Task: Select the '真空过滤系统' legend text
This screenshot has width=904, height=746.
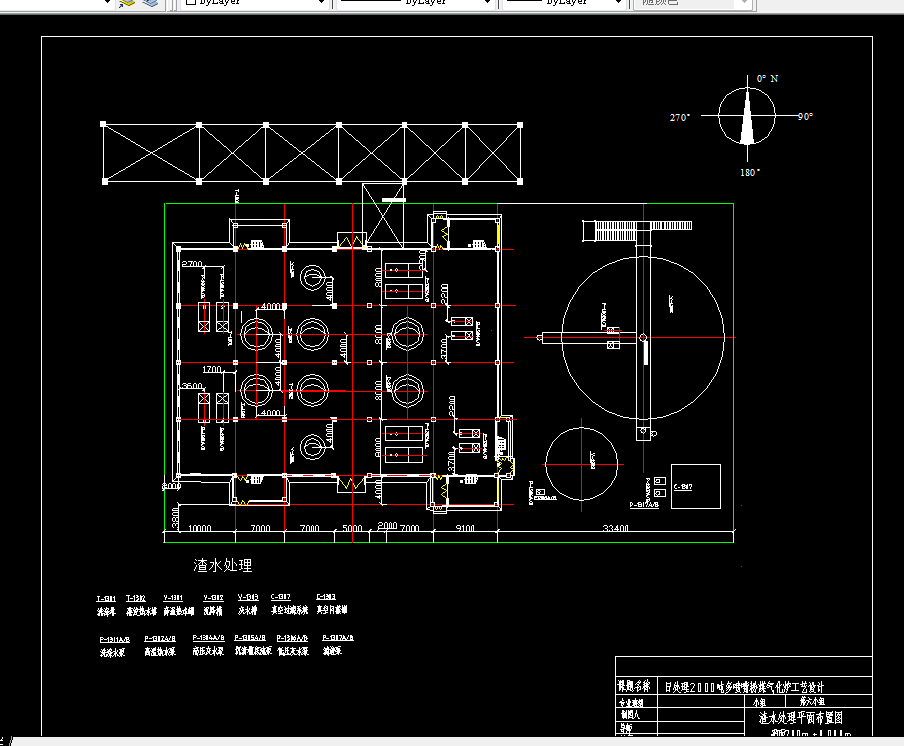Action: click(x=289, y=610)
